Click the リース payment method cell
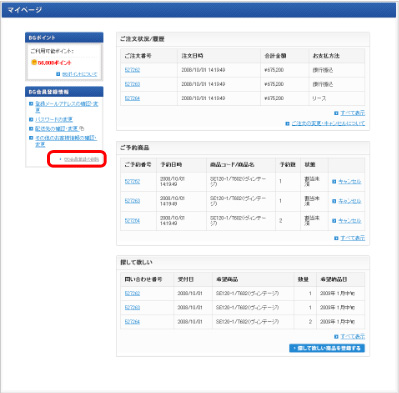 coord(319,98)
